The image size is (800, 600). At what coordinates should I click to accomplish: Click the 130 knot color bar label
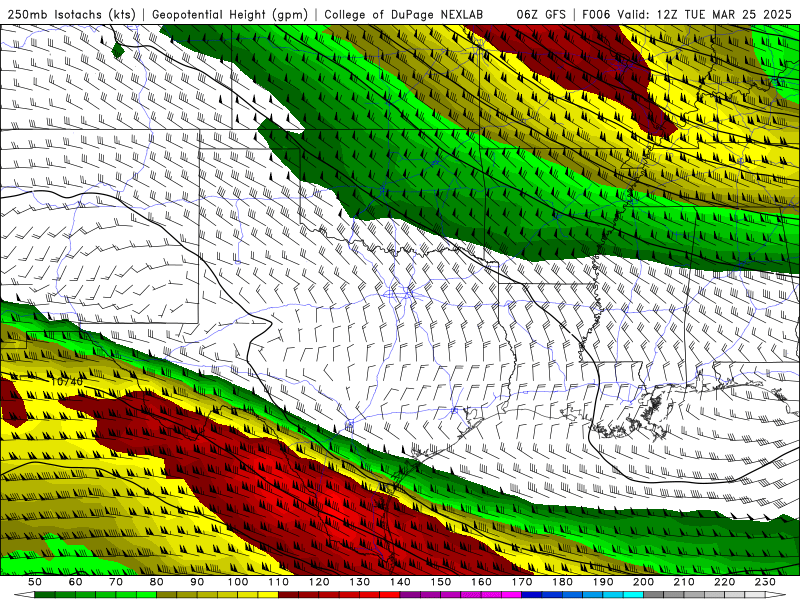(x=360, y=582)
